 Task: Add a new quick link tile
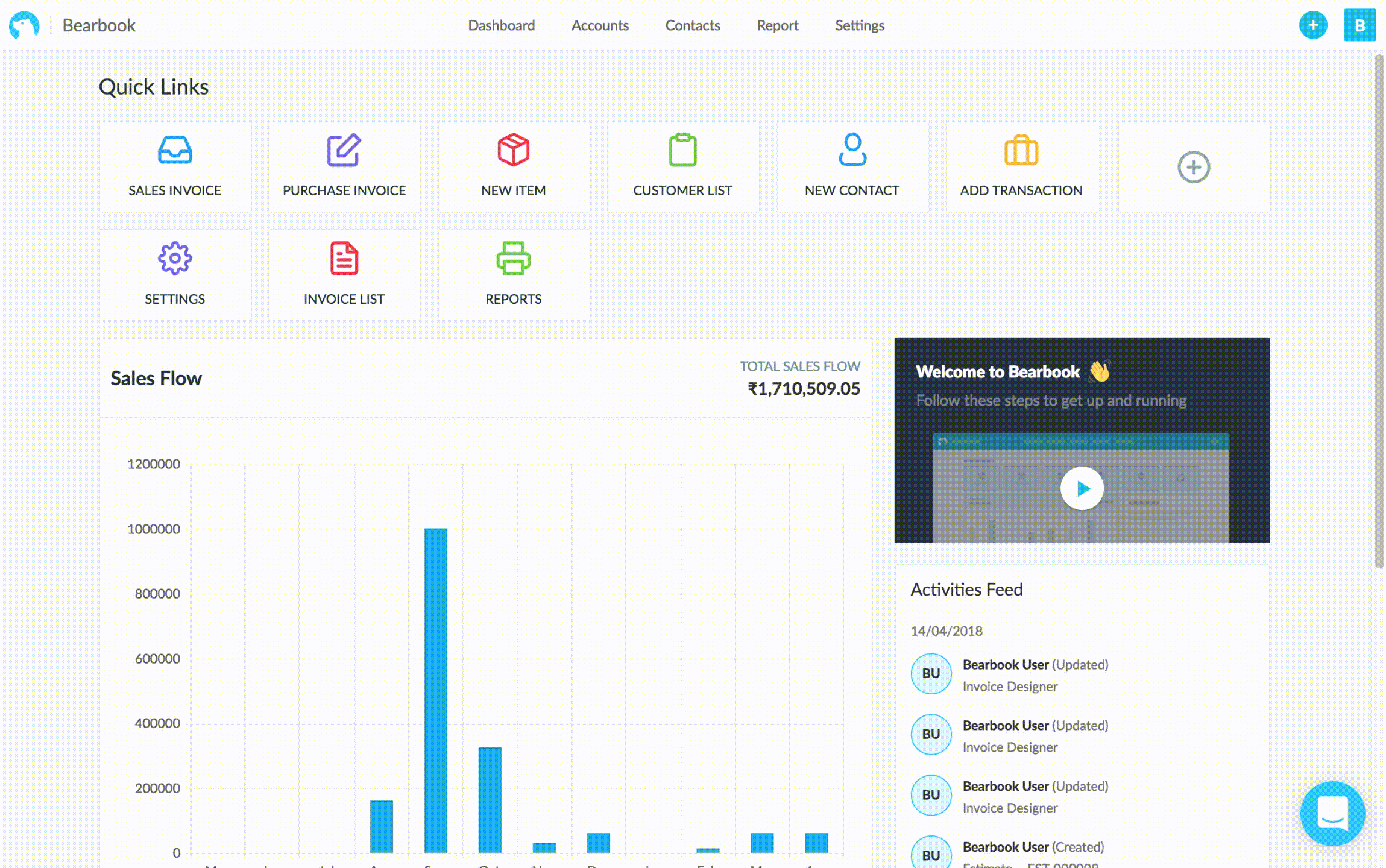1194,167
